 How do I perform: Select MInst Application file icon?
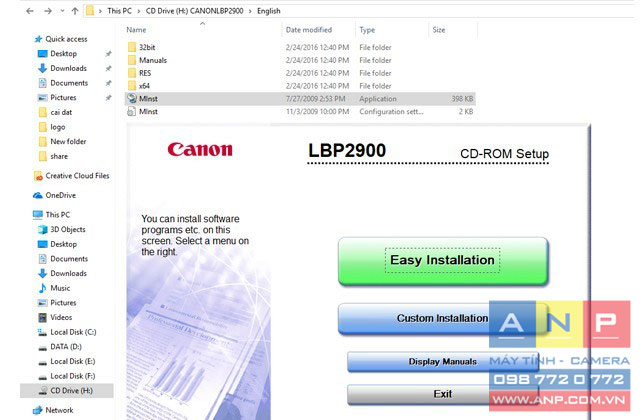[x=132, y=99]
